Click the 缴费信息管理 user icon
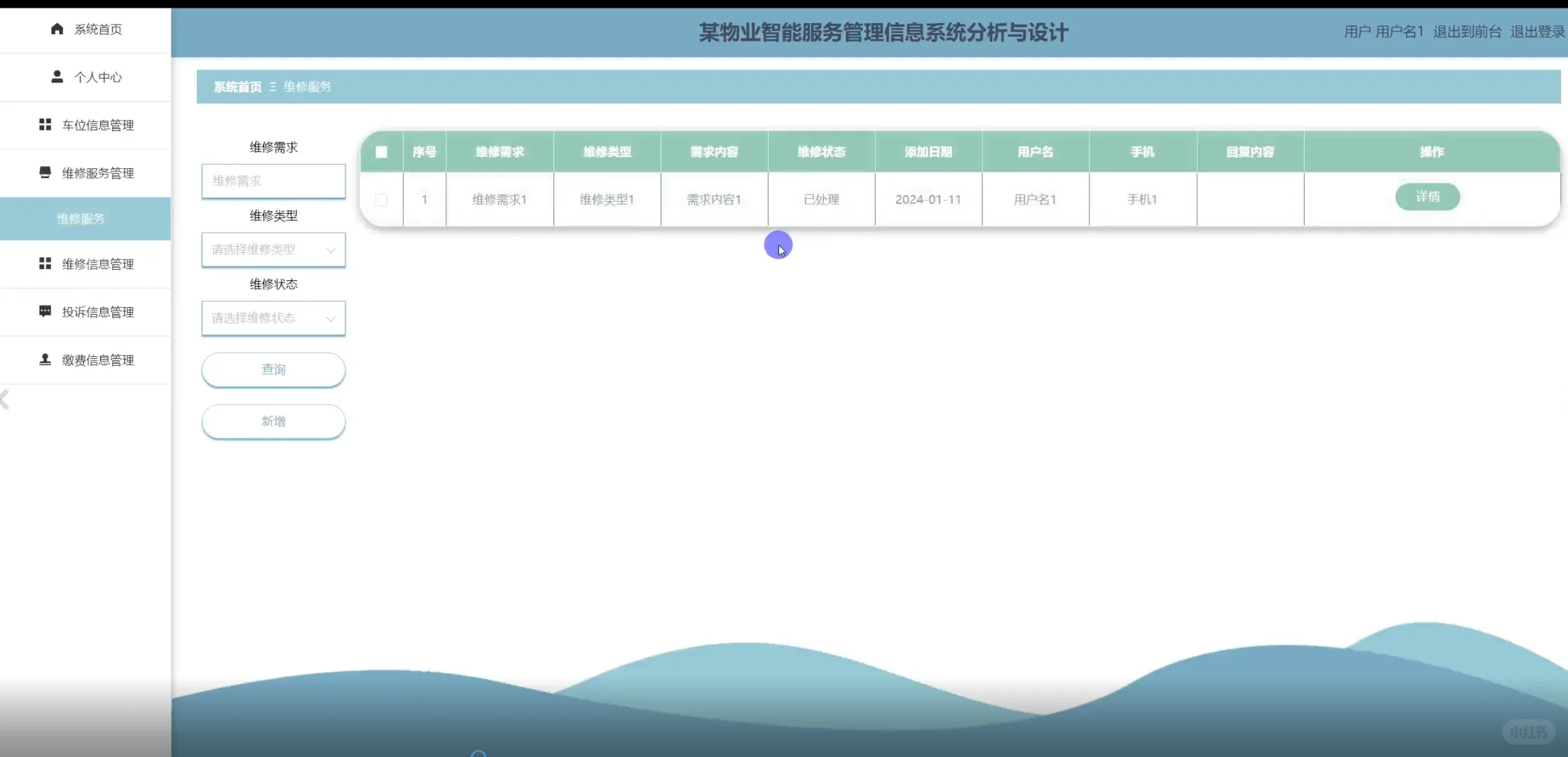This screenshot has height=757, width=1568. coord(43,360)
